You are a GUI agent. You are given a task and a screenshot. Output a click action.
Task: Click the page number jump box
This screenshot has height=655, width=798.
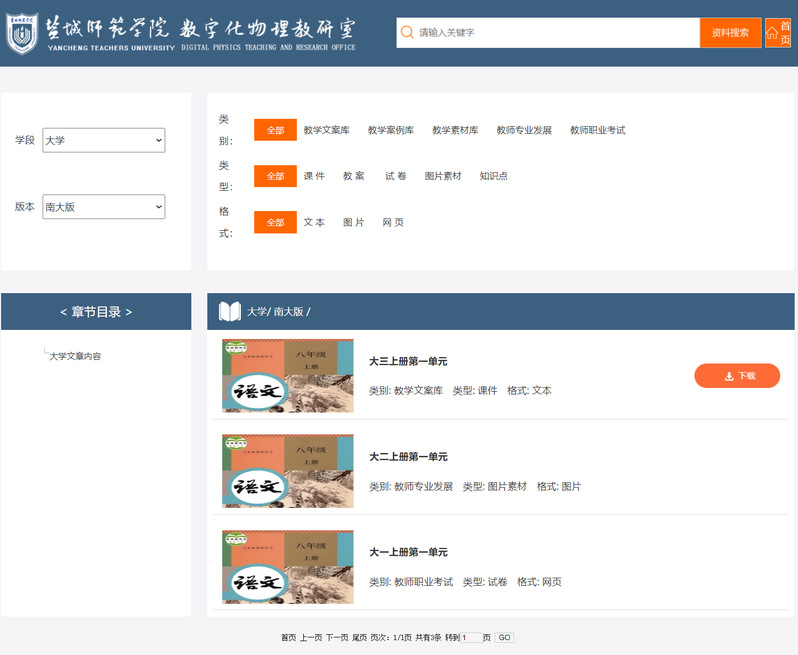470,637
